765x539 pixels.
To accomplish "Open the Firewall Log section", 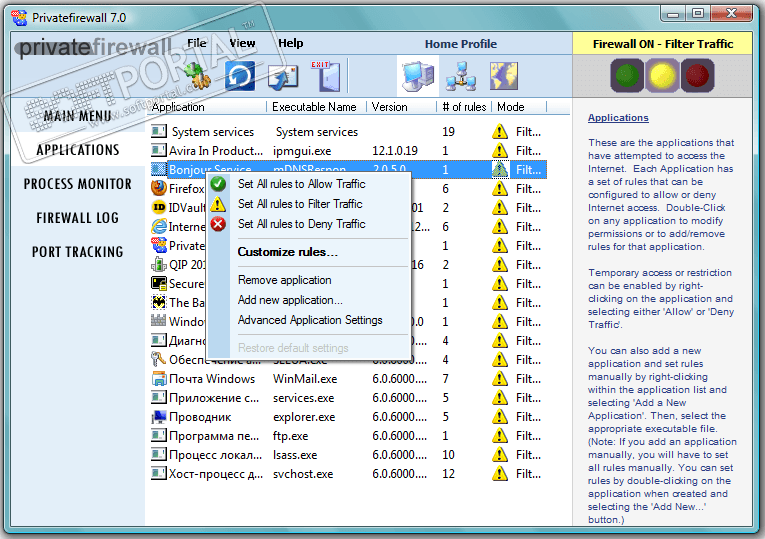I will [x=78, y=218].
